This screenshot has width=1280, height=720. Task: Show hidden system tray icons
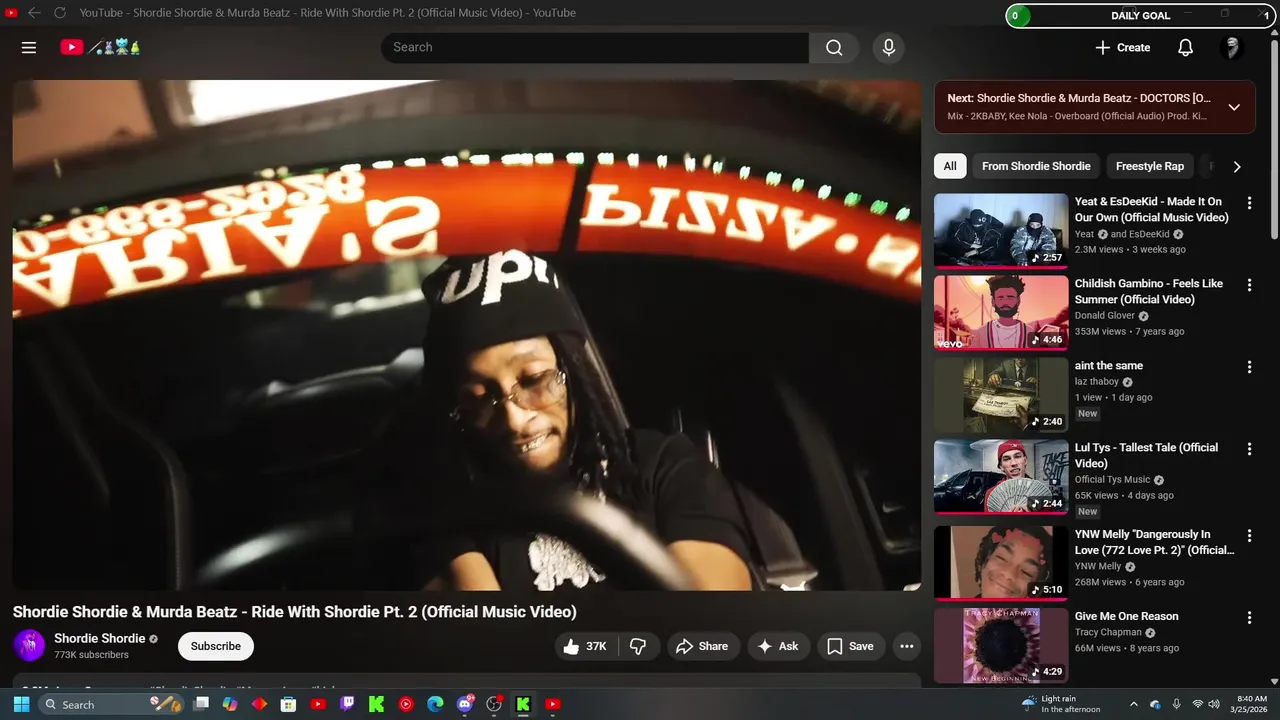pyautogui.click(x=1133, y=704)
